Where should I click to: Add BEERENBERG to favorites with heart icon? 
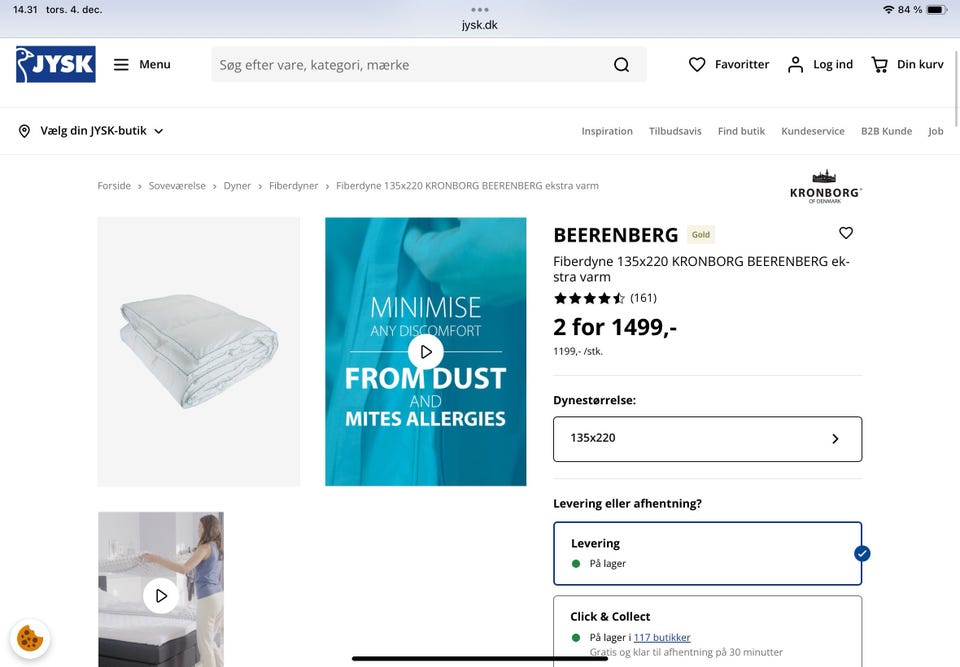coord(845,233)
